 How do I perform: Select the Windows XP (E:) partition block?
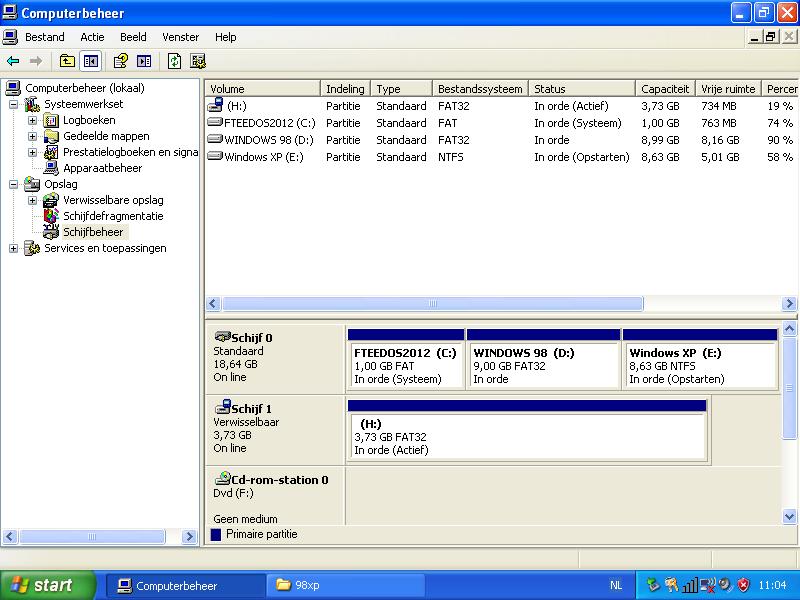pos(700,360)
